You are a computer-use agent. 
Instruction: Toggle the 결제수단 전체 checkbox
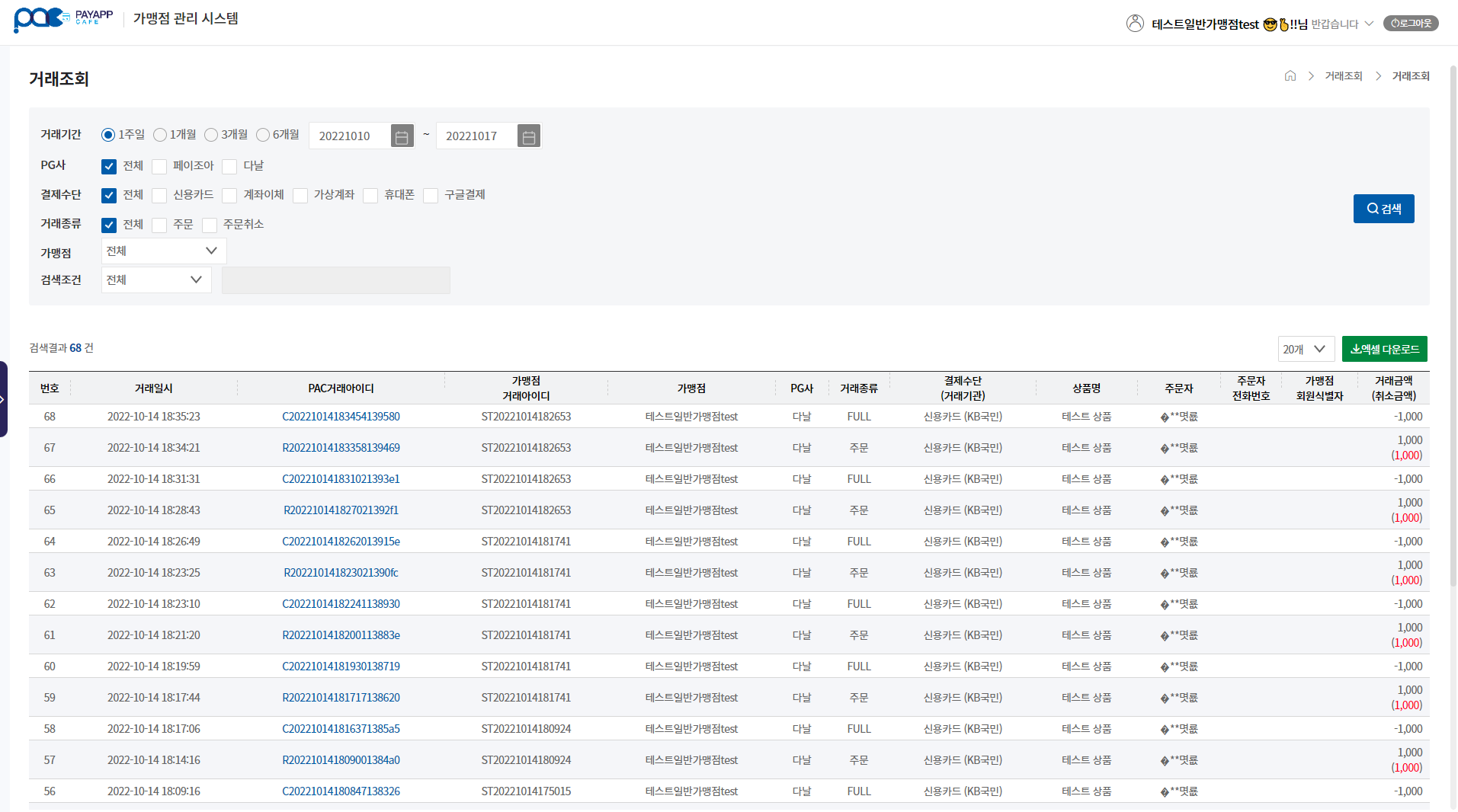pos(109,195)
